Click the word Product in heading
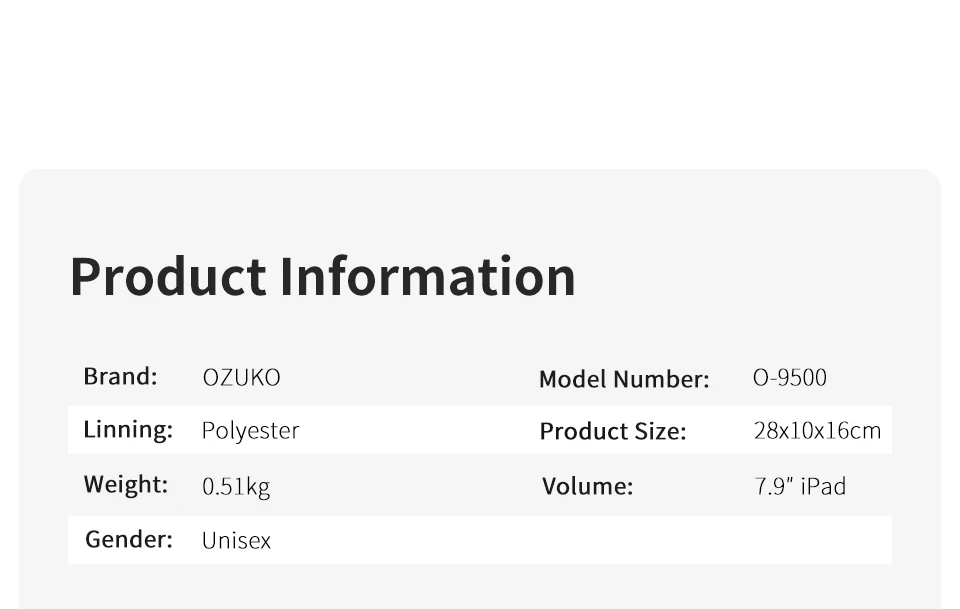This screenshot has height=609, width=960. coord(168,277)
